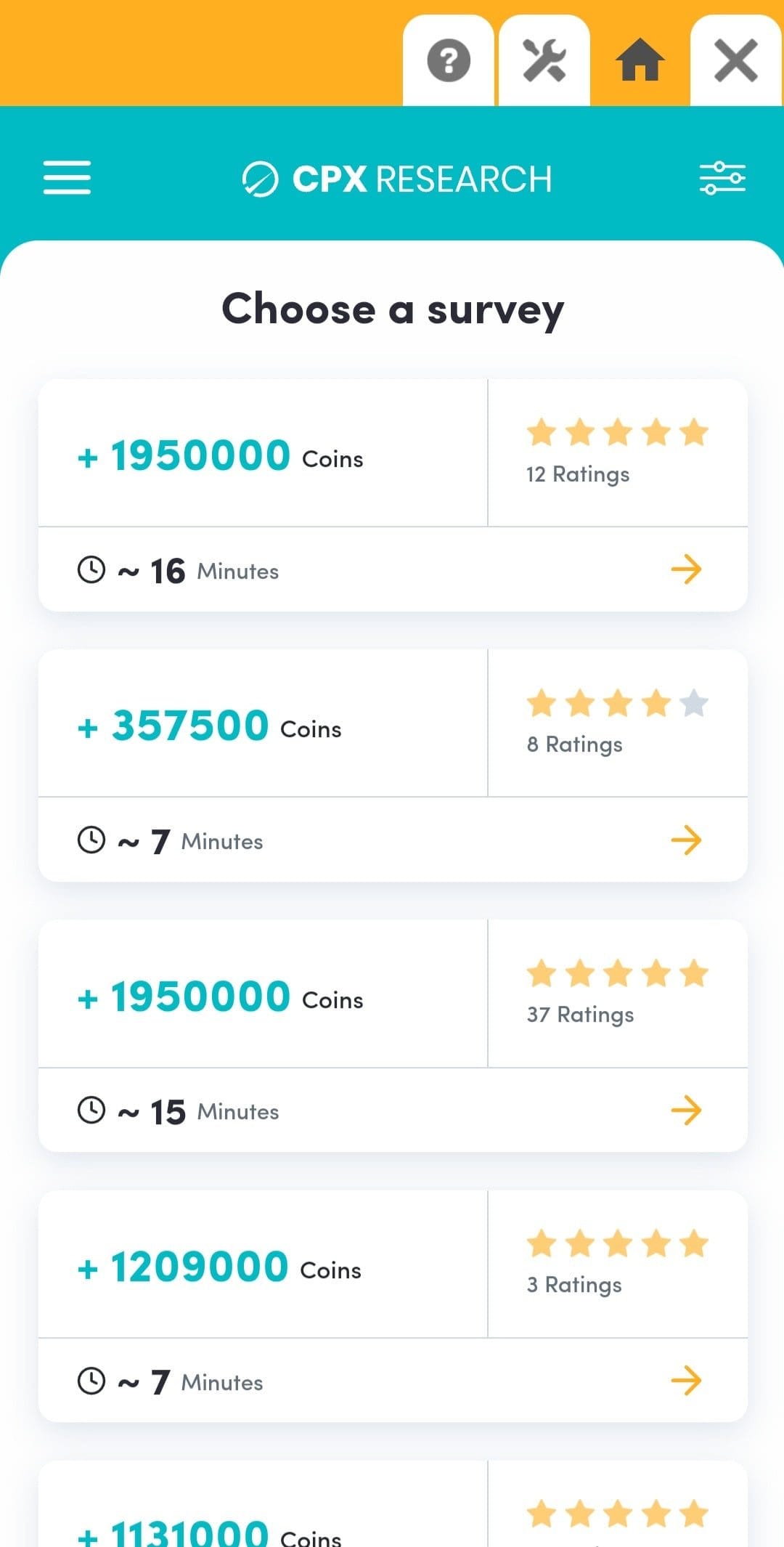The width and height of the screenshot is (784, 1547).
Task: Click the clock icon beside 16 Minutes
Action: pyautogui.click(x=91, y=569)
